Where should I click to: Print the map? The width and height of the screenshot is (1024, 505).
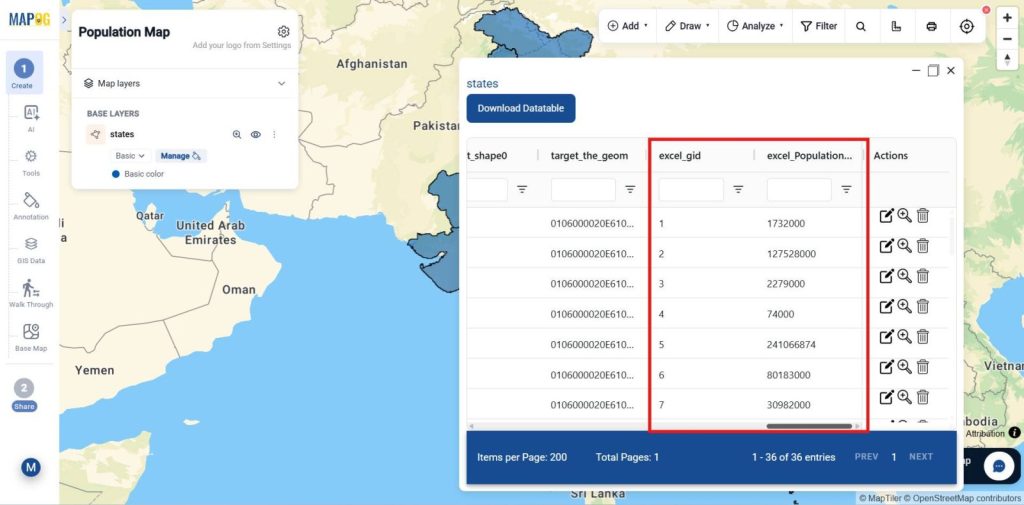coord(931,26)
